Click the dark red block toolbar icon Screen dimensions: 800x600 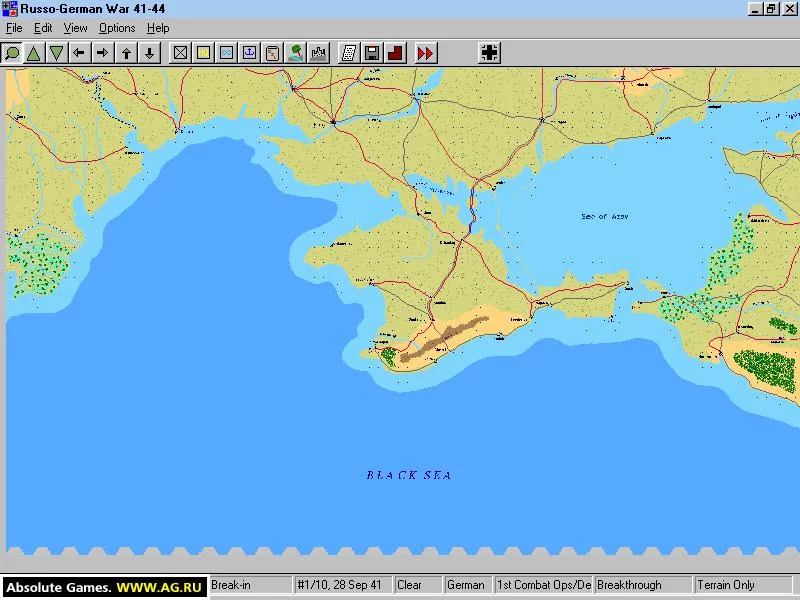coord(395,53)
